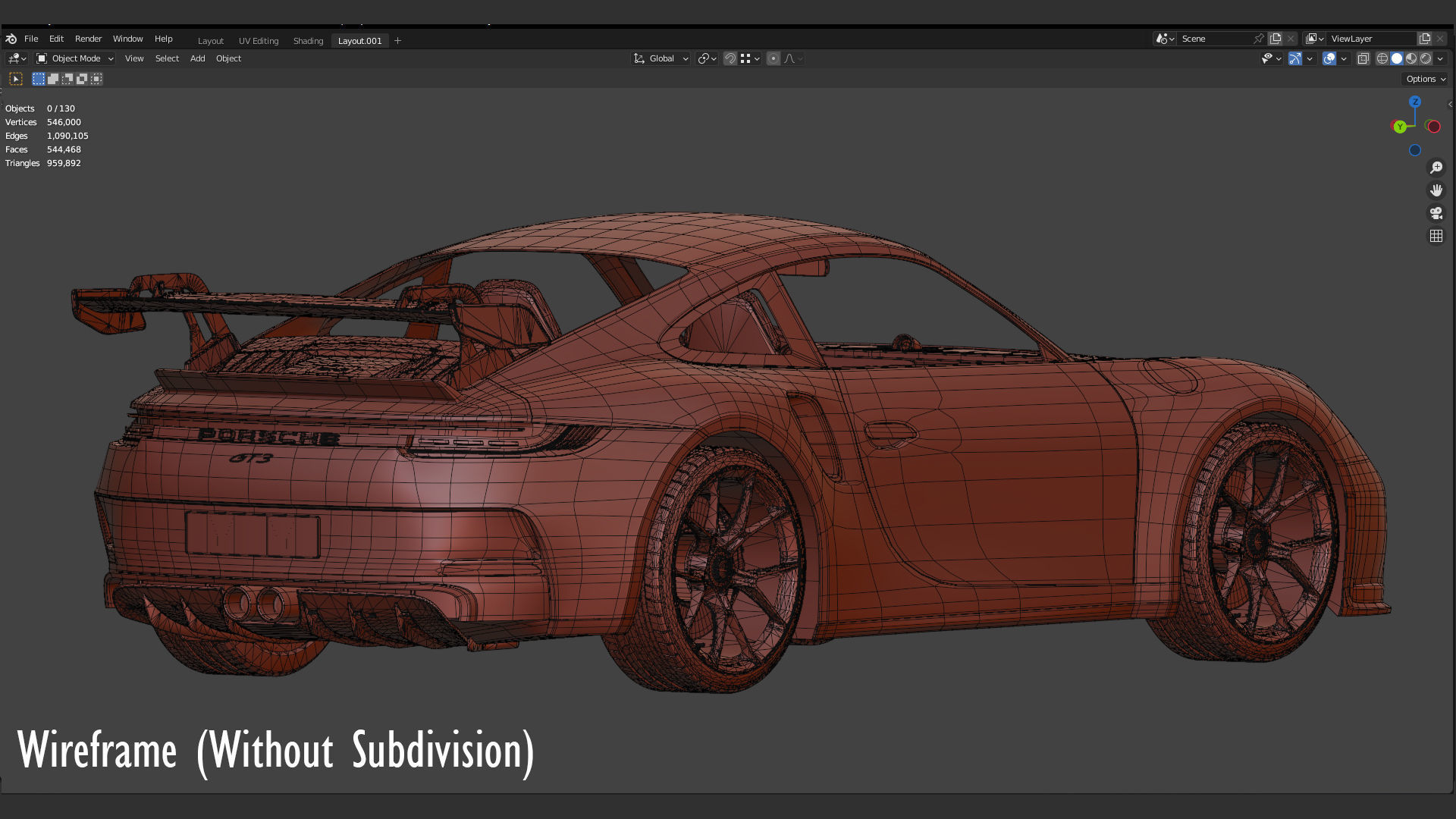
Task: Open the Window menu
Action: [x=127, y=39]
